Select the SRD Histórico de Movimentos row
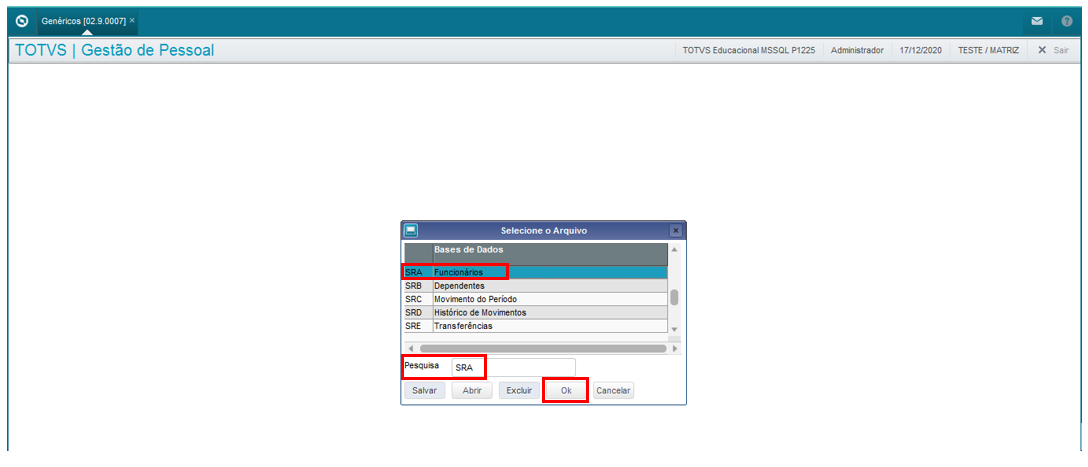Image resolution: width=1088 pixels, height=467 pixels. (536, 312)
